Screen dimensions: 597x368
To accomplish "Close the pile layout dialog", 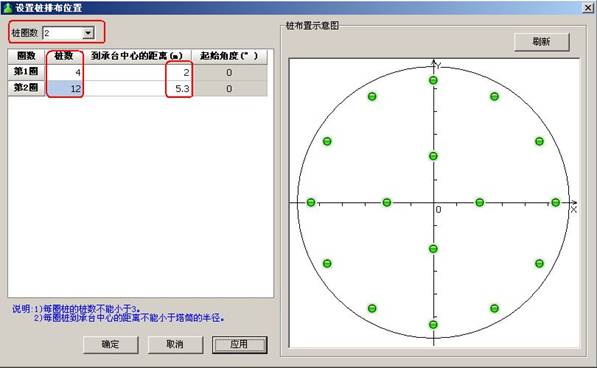I will [x=588, y=8].
